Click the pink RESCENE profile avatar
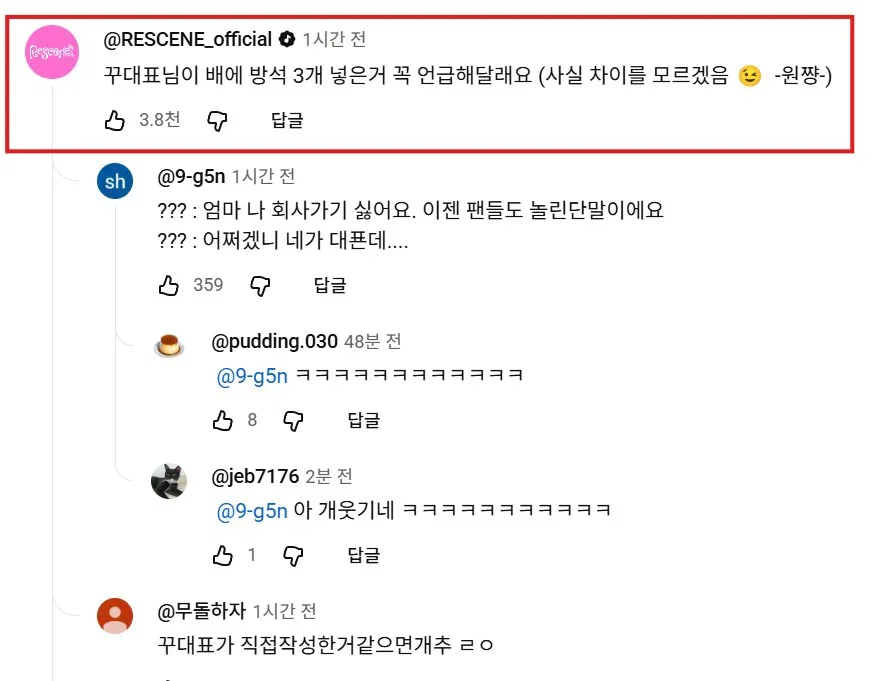Screen dimensions: 880x681 click(52, 52)
